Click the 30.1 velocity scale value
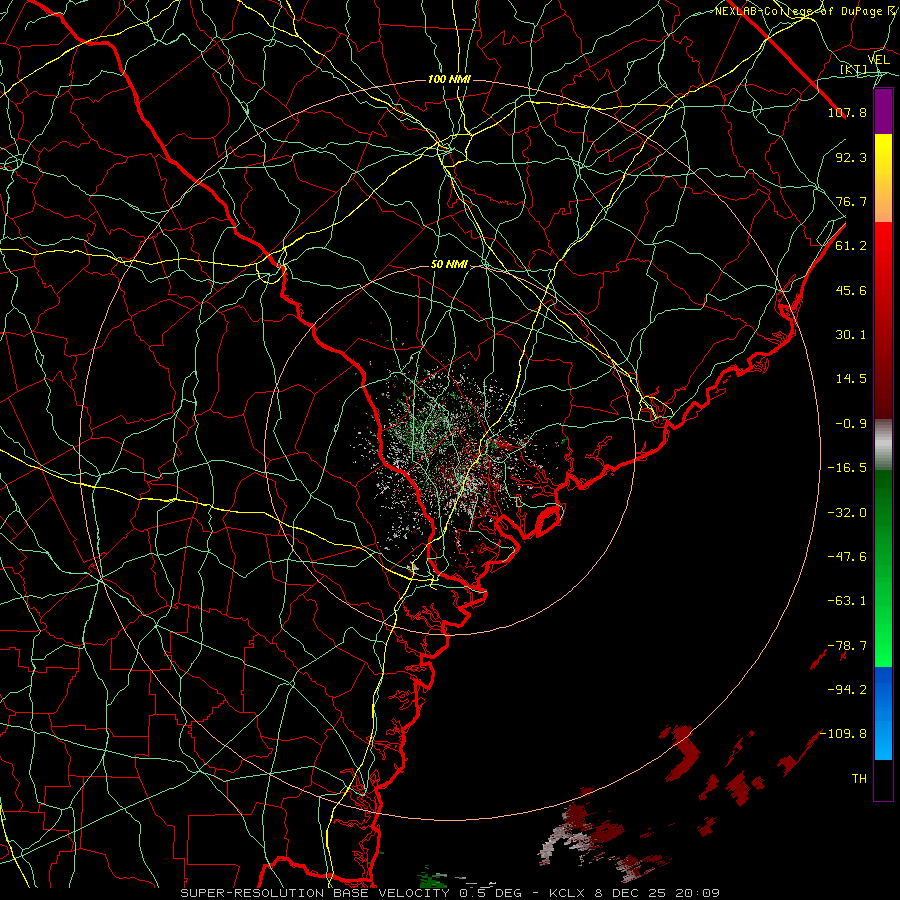This screenshot has width=900, height=900. [851, 335]
